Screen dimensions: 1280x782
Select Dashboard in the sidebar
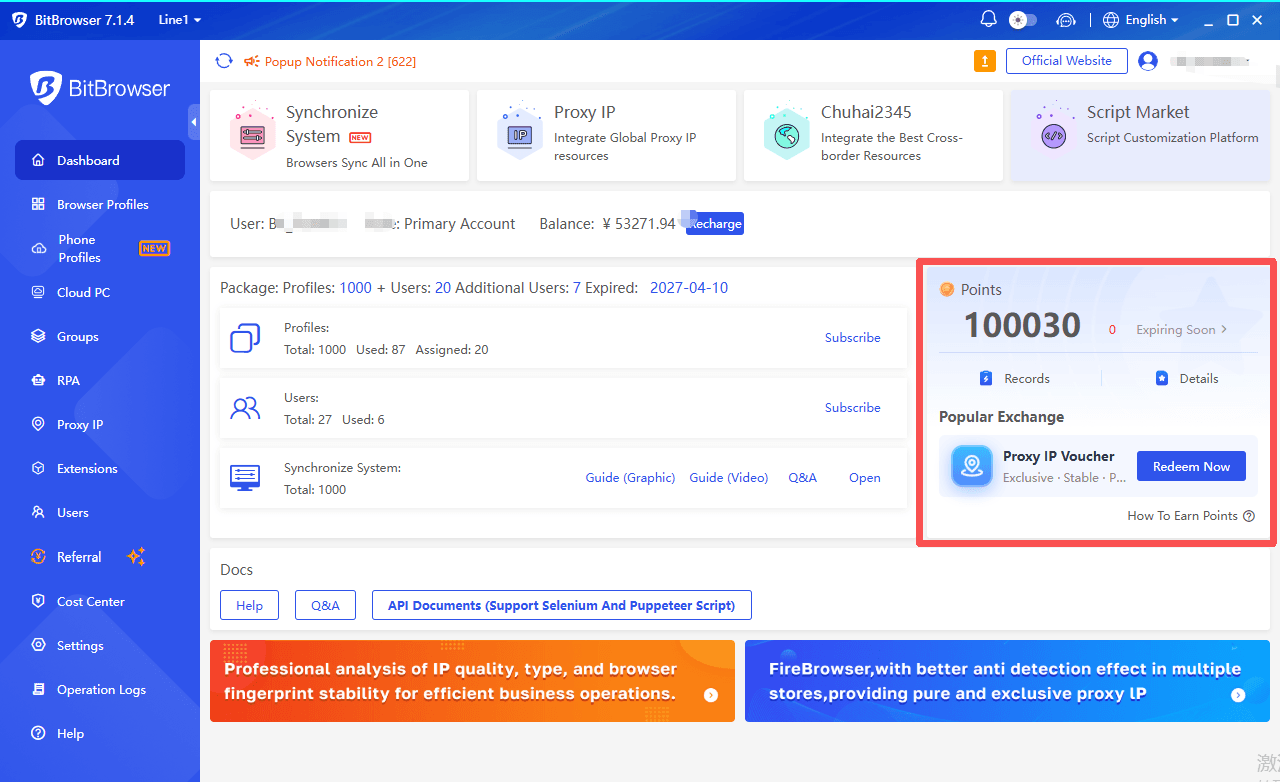click(100, 160)
